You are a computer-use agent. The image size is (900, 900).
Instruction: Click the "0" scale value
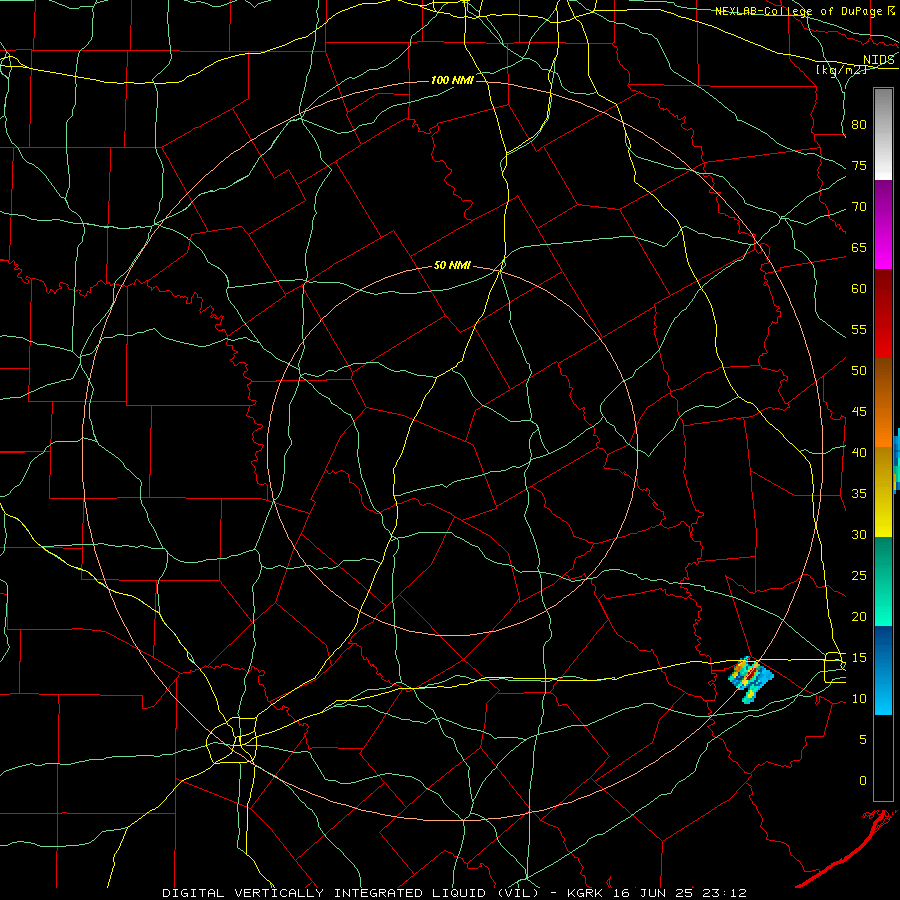pyautogui.click(x=863, y=781)
